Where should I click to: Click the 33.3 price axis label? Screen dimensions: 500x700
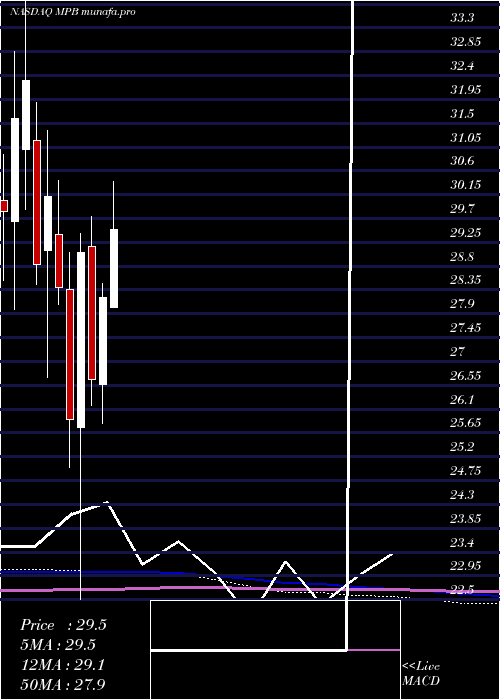[462, 18]
